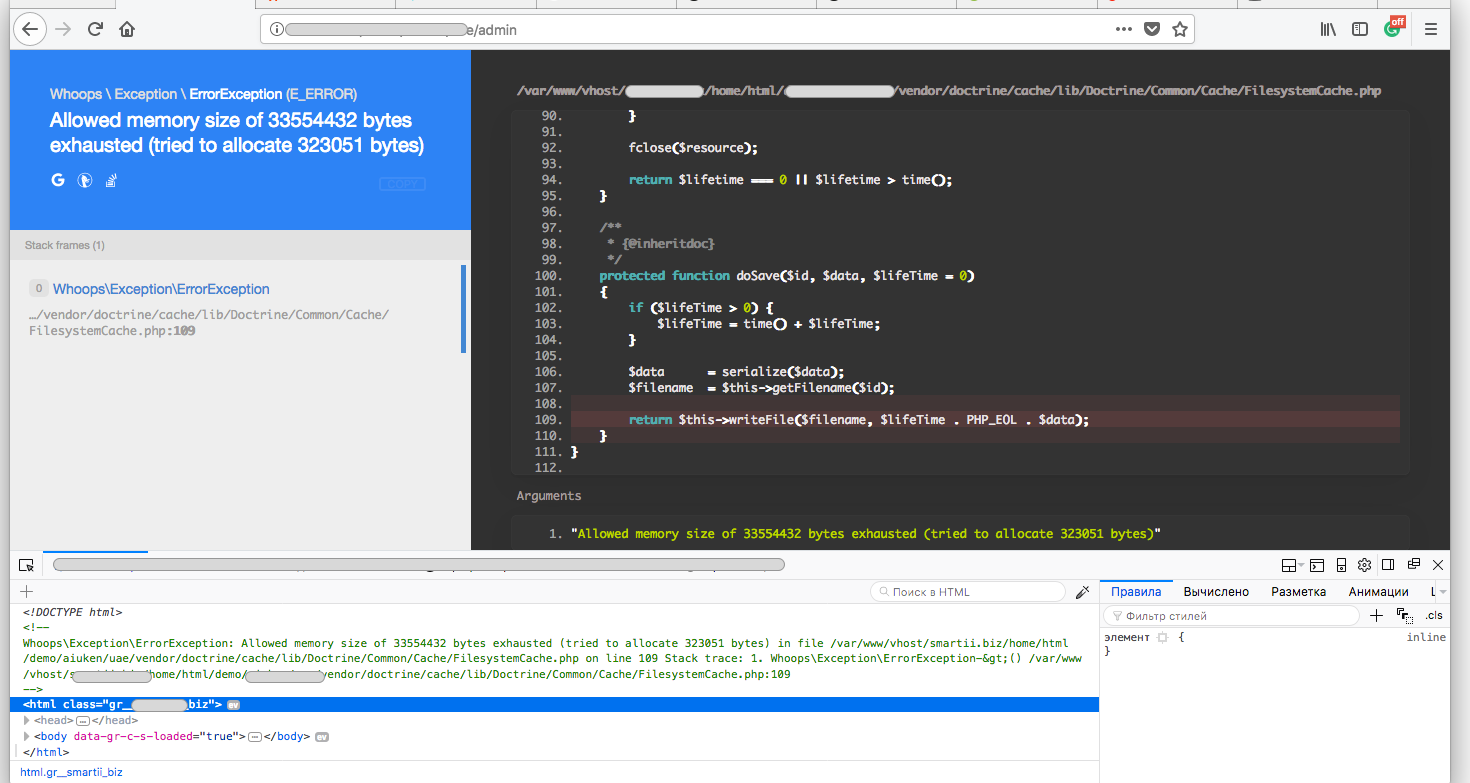Toggle pseudo-class panel icon
Viewport: 1470px width, 783px height.
(1404, 616)
